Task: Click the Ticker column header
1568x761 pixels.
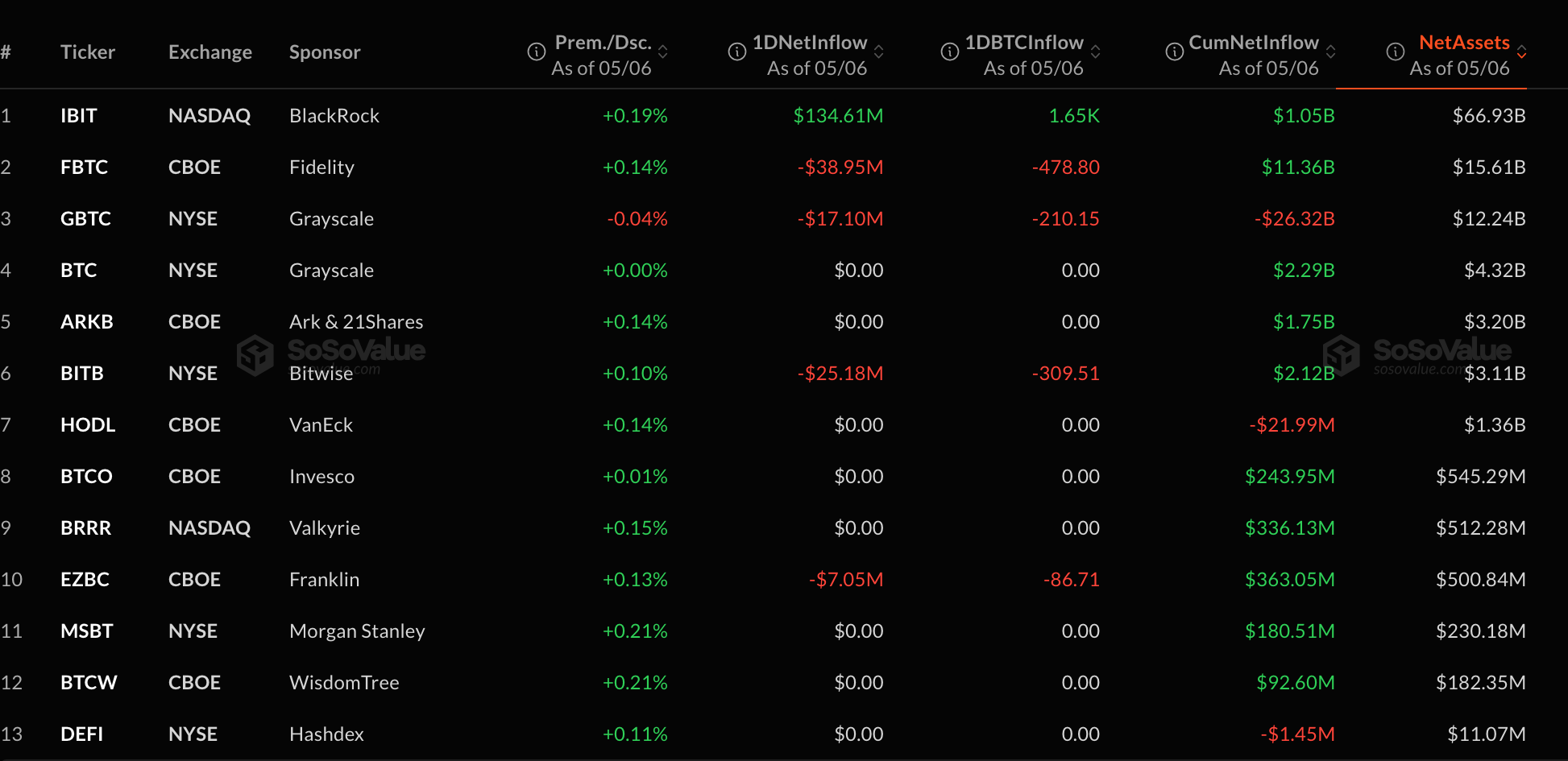Action: click(x=88, y=52)
